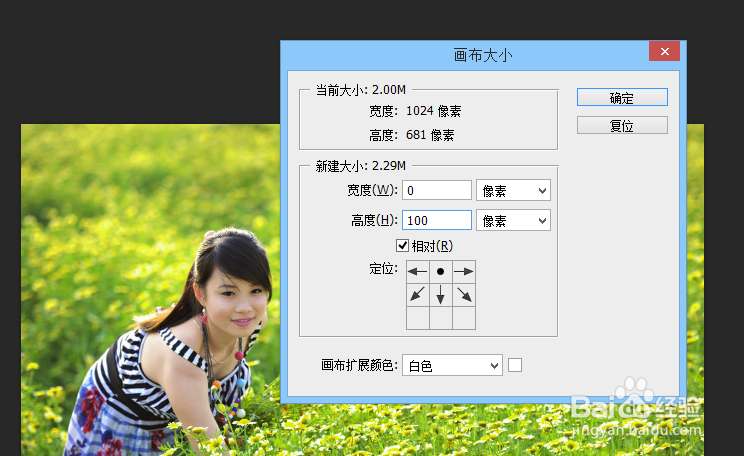The width and height of the screenshot is (744, 456).
Task: Click the 宽度(W) input field
Action: tap(437, 190)
